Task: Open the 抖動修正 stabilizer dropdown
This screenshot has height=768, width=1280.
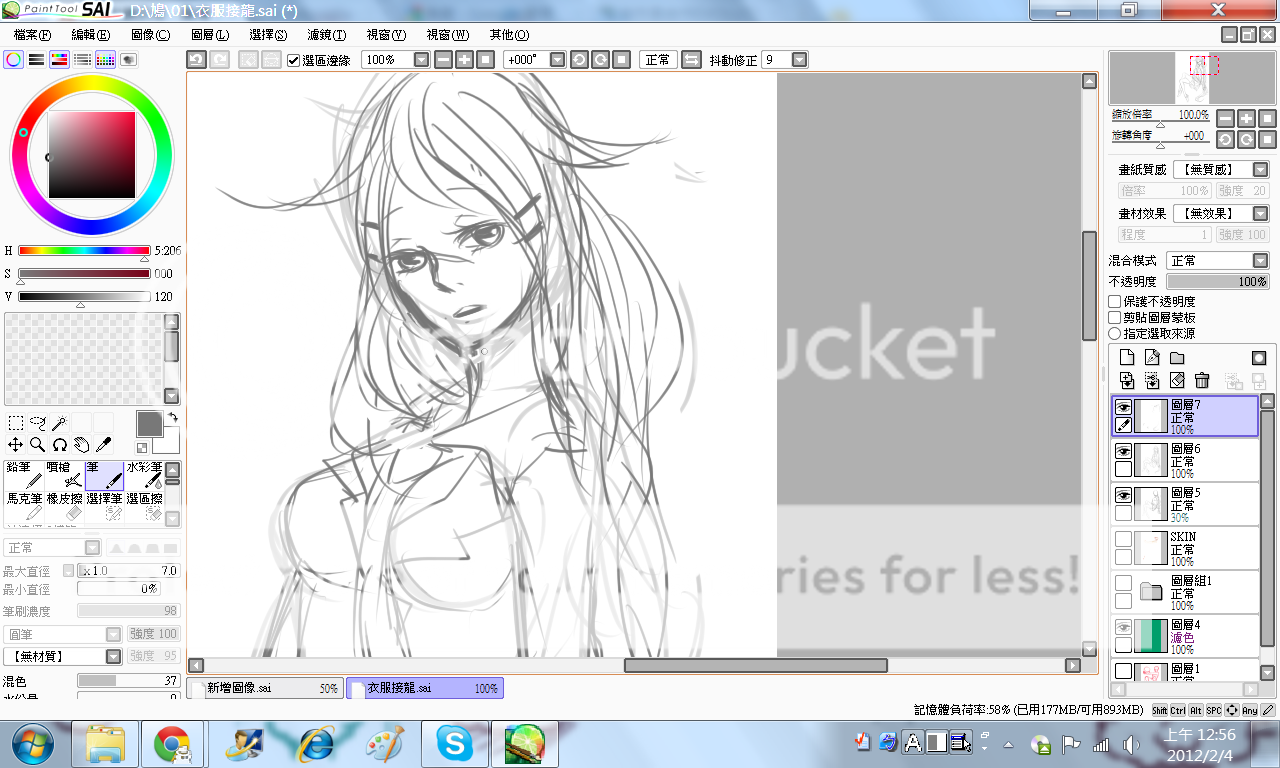Action: tap(799, 60)
